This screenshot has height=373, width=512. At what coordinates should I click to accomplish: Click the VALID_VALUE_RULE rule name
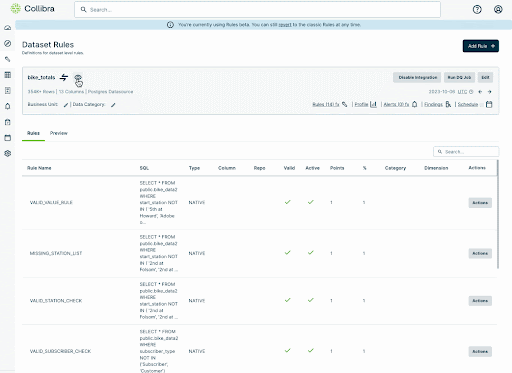tap(51, 203)
